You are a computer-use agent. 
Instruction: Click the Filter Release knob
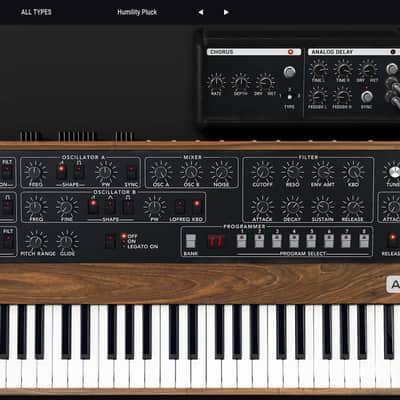[353, 207]
